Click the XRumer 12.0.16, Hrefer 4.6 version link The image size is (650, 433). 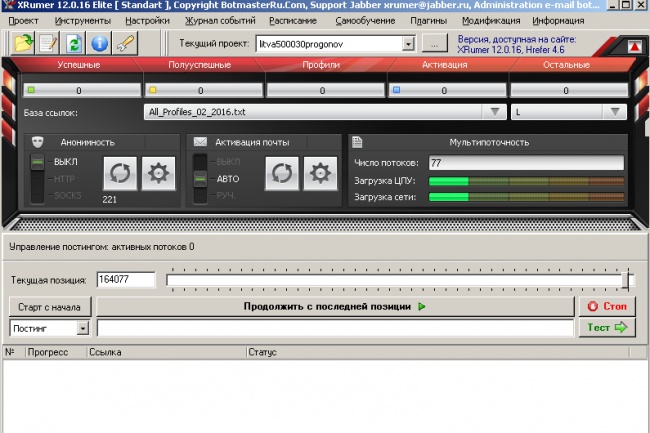coord(511,50)
